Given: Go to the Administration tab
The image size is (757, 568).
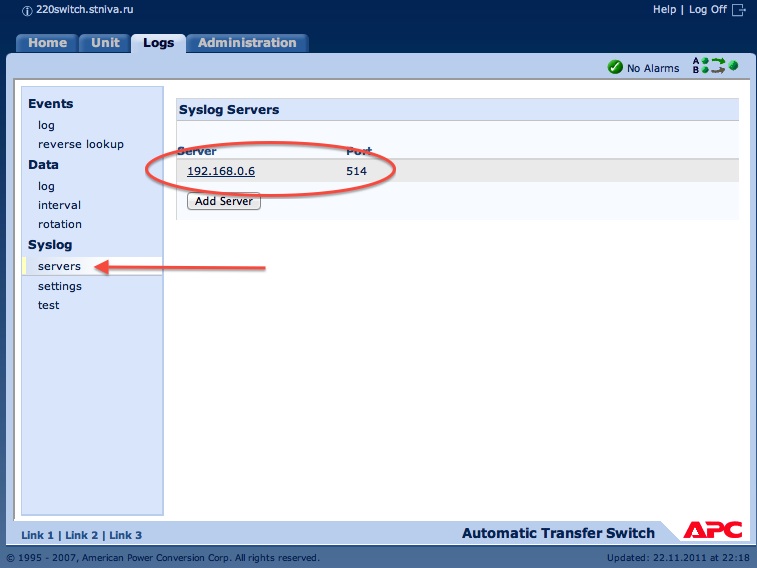Looking at the screenshot, I should (247, 43).
